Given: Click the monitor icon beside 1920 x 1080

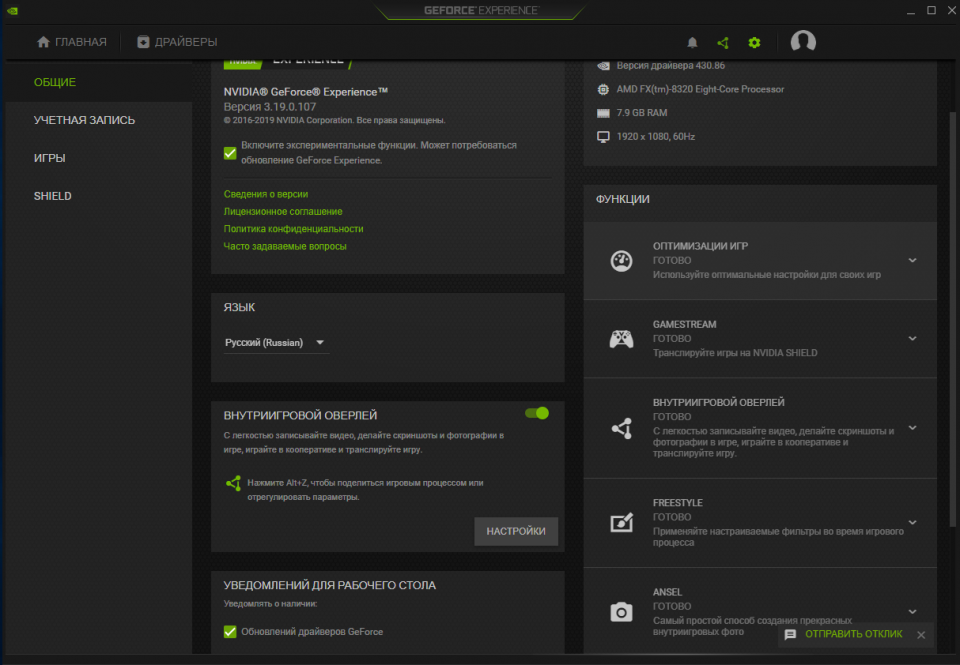Looking at the screenshot, I should (603, 137).
